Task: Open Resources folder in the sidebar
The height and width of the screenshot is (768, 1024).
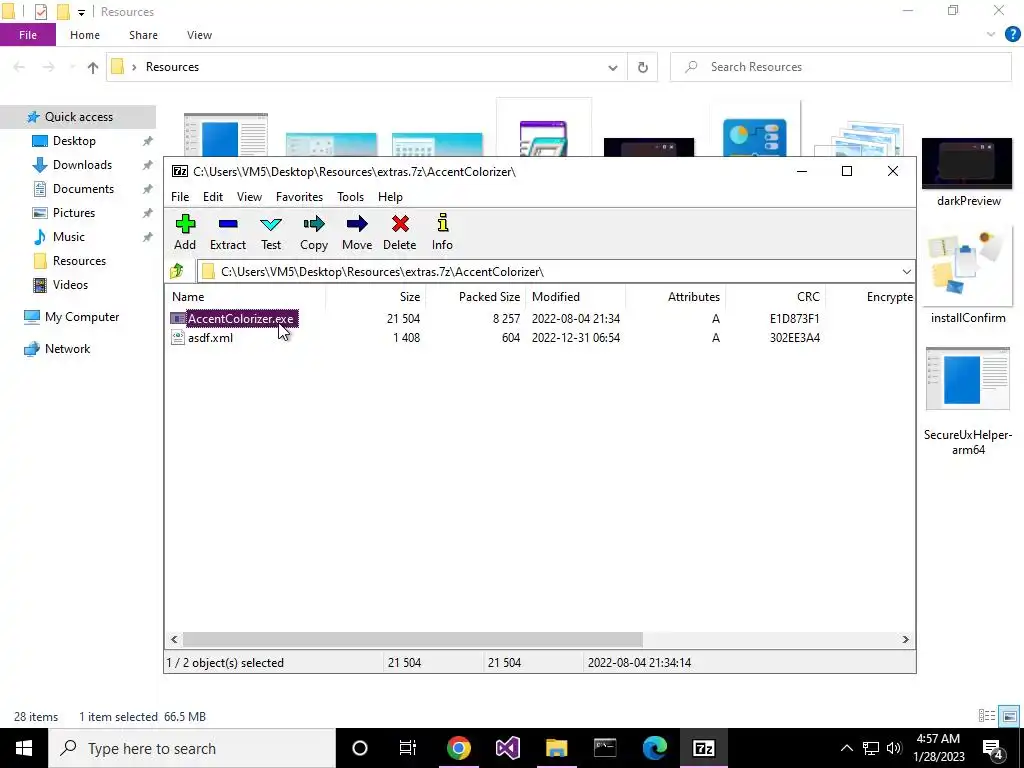Action: 79,261
